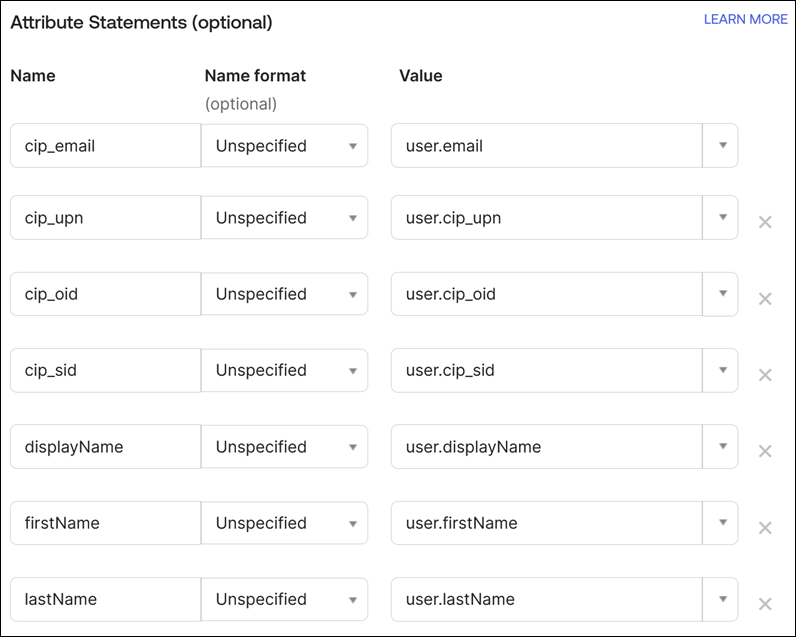The width and height of the screenshot is (796, 637).
Task: Expand value dropdown for user.cip_sid
Action: coord(721,370)
